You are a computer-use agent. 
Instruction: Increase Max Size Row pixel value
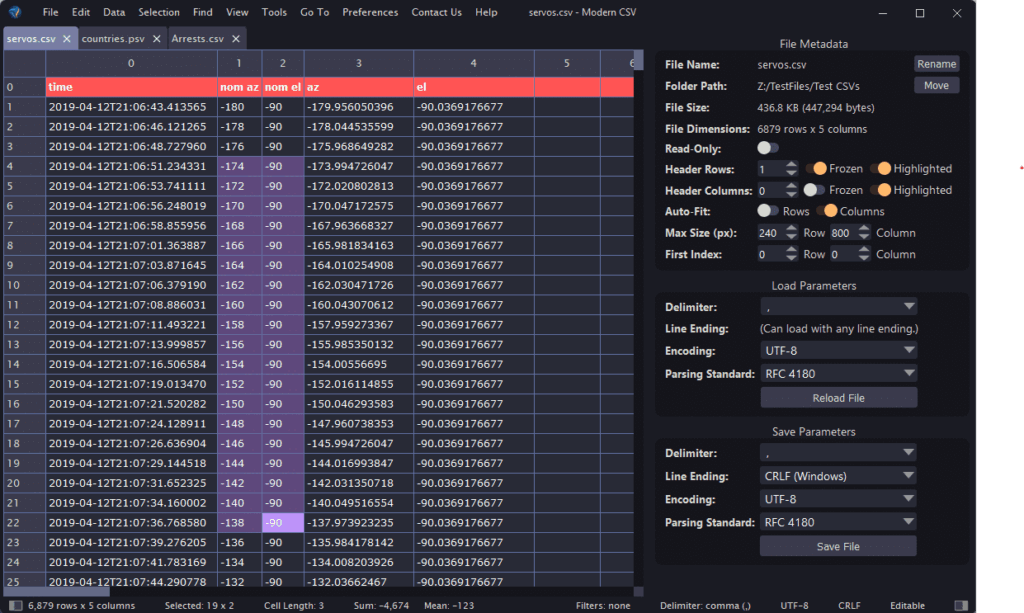click(x=792, y=228)
